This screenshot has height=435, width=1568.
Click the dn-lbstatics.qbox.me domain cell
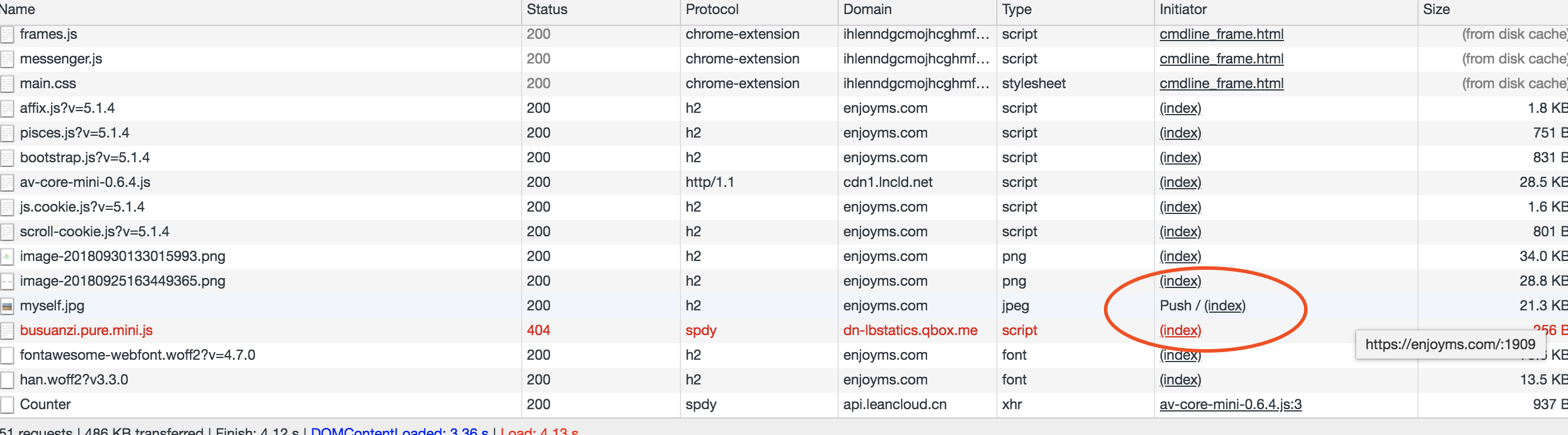click(x=910, y=330)
